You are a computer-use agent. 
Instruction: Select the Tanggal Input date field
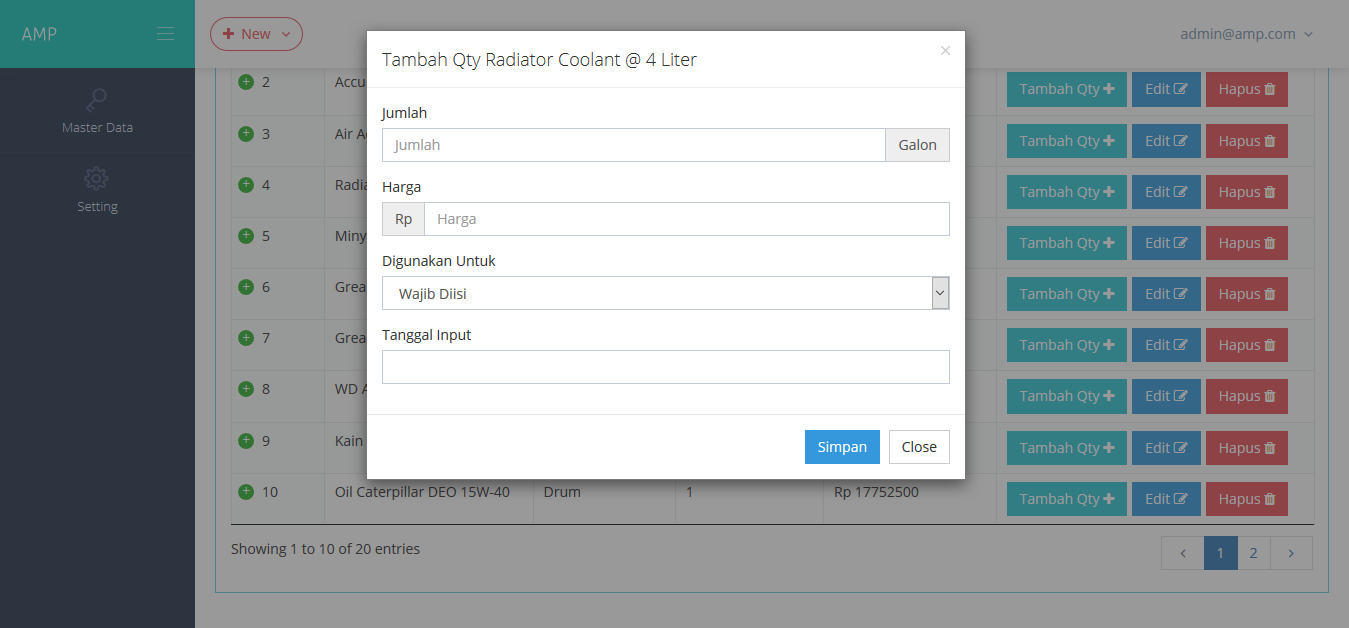pyautogui.click(x=665, y=367)
